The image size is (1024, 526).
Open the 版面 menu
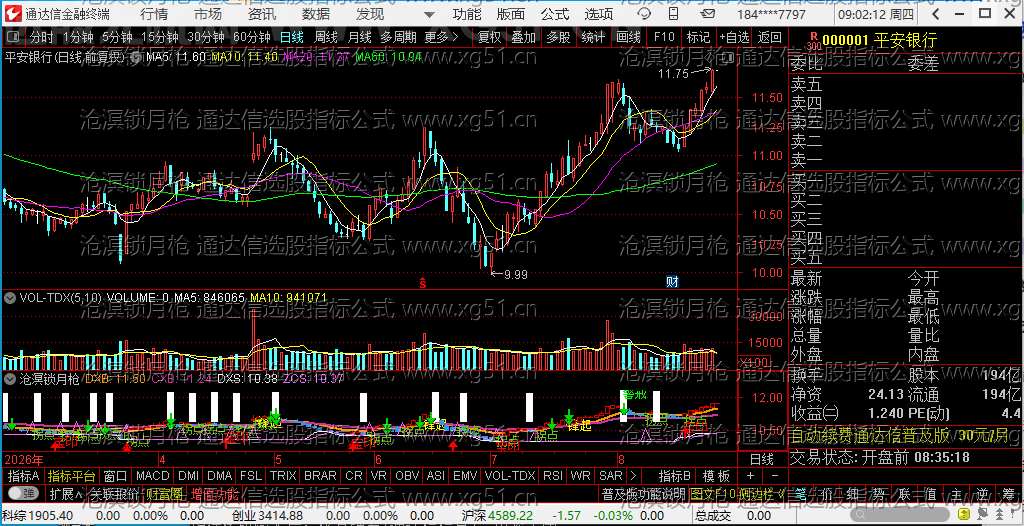(x=511, y=14)
